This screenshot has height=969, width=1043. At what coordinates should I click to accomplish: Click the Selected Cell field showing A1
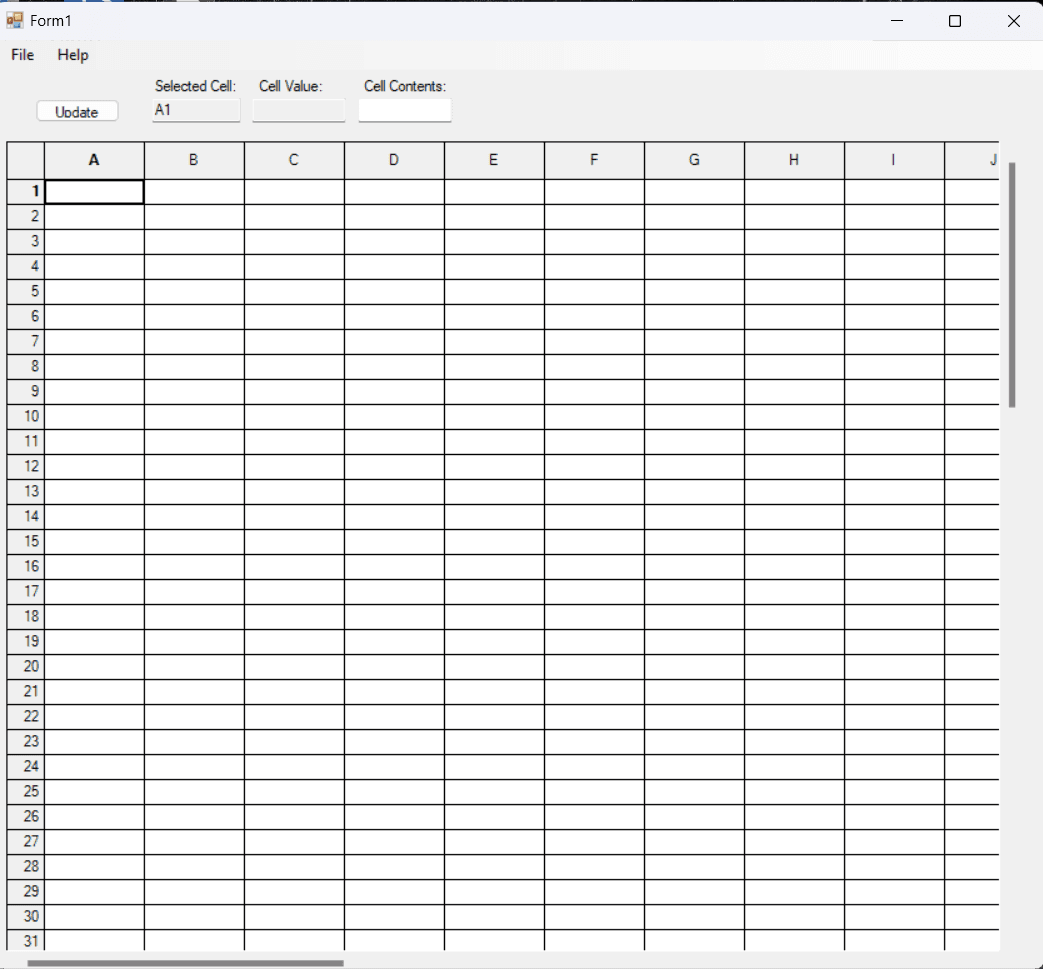pos(196,111)
